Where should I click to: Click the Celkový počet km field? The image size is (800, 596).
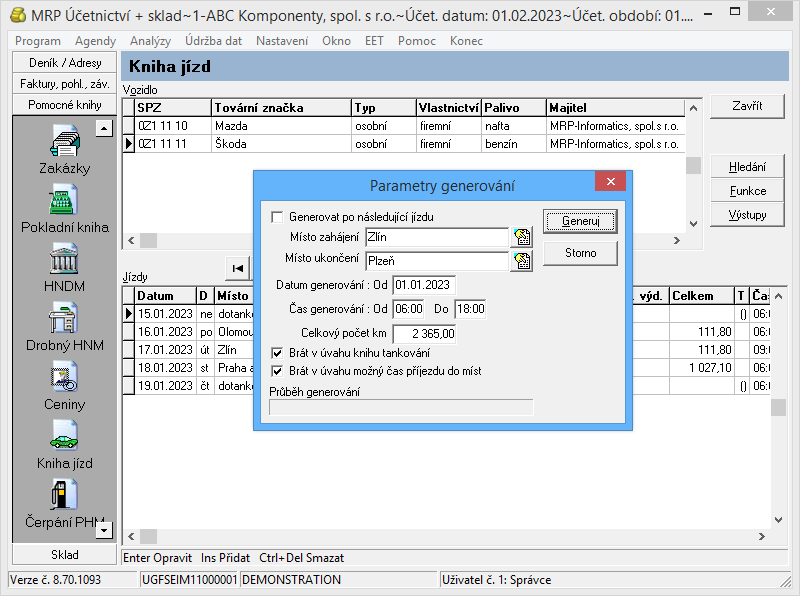[x=425, y=334]
